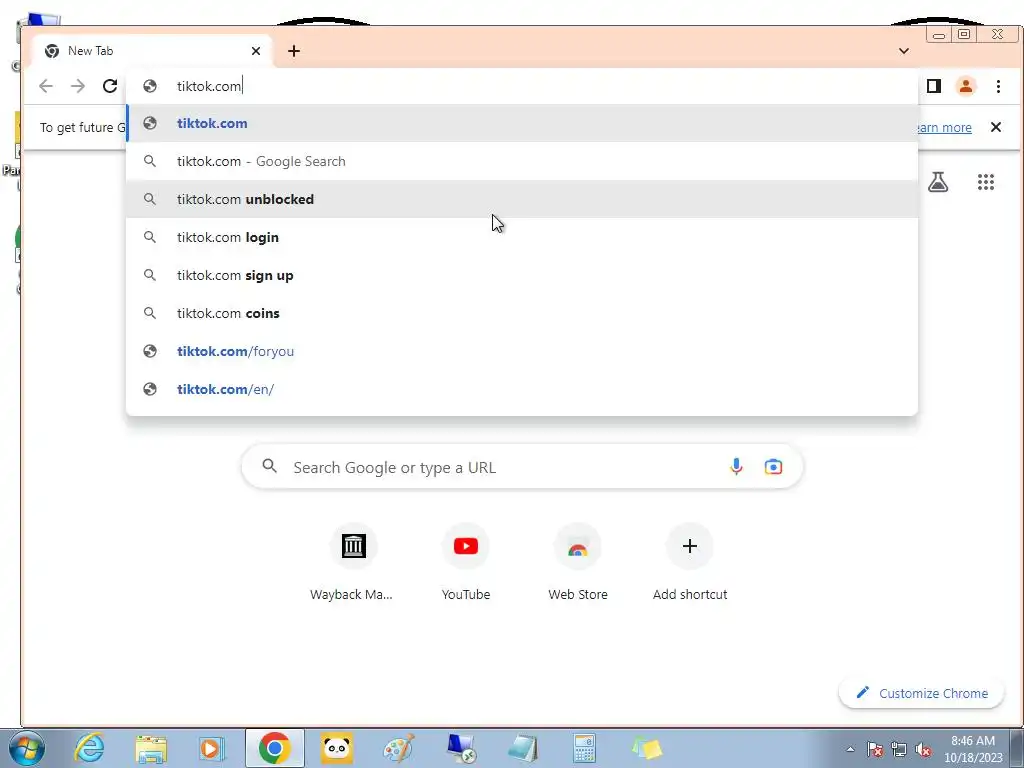Open Windows Media Player from the taskbar
The width and height of the screenshot is (1024, 768).
tap(212, 748)
